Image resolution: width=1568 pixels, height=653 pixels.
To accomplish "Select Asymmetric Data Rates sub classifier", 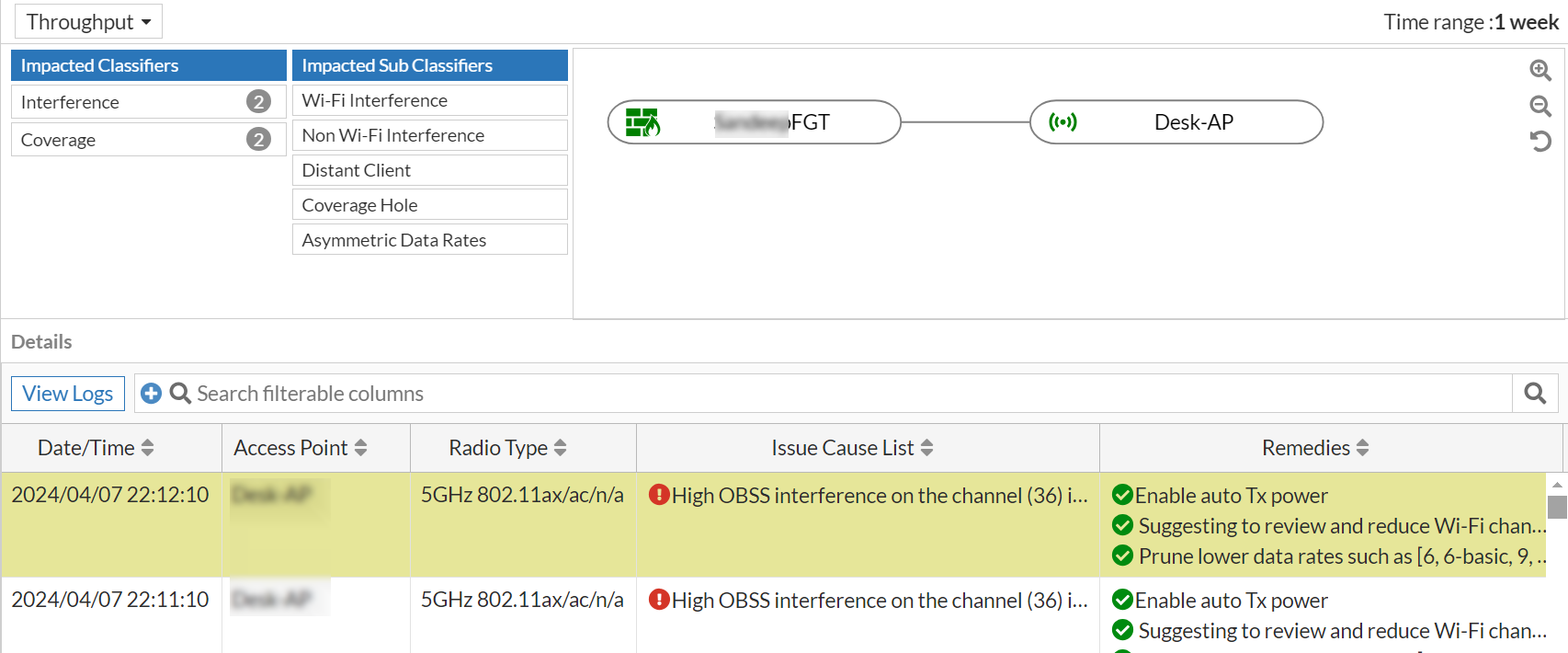I will (x=429, y=240).
